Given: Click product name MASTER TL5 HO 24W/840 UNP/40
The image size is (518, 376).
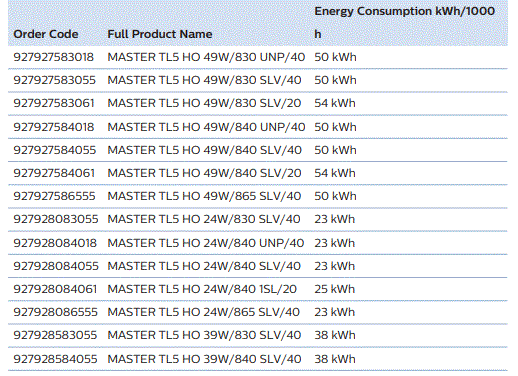Looking at the screenshot, I should point(206,243).
